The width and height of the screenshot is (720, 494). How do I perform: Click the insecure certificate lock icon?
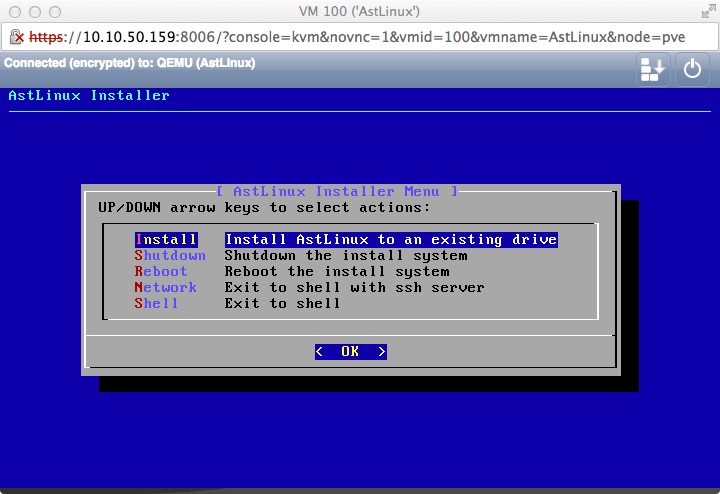[x=17, y=37]
